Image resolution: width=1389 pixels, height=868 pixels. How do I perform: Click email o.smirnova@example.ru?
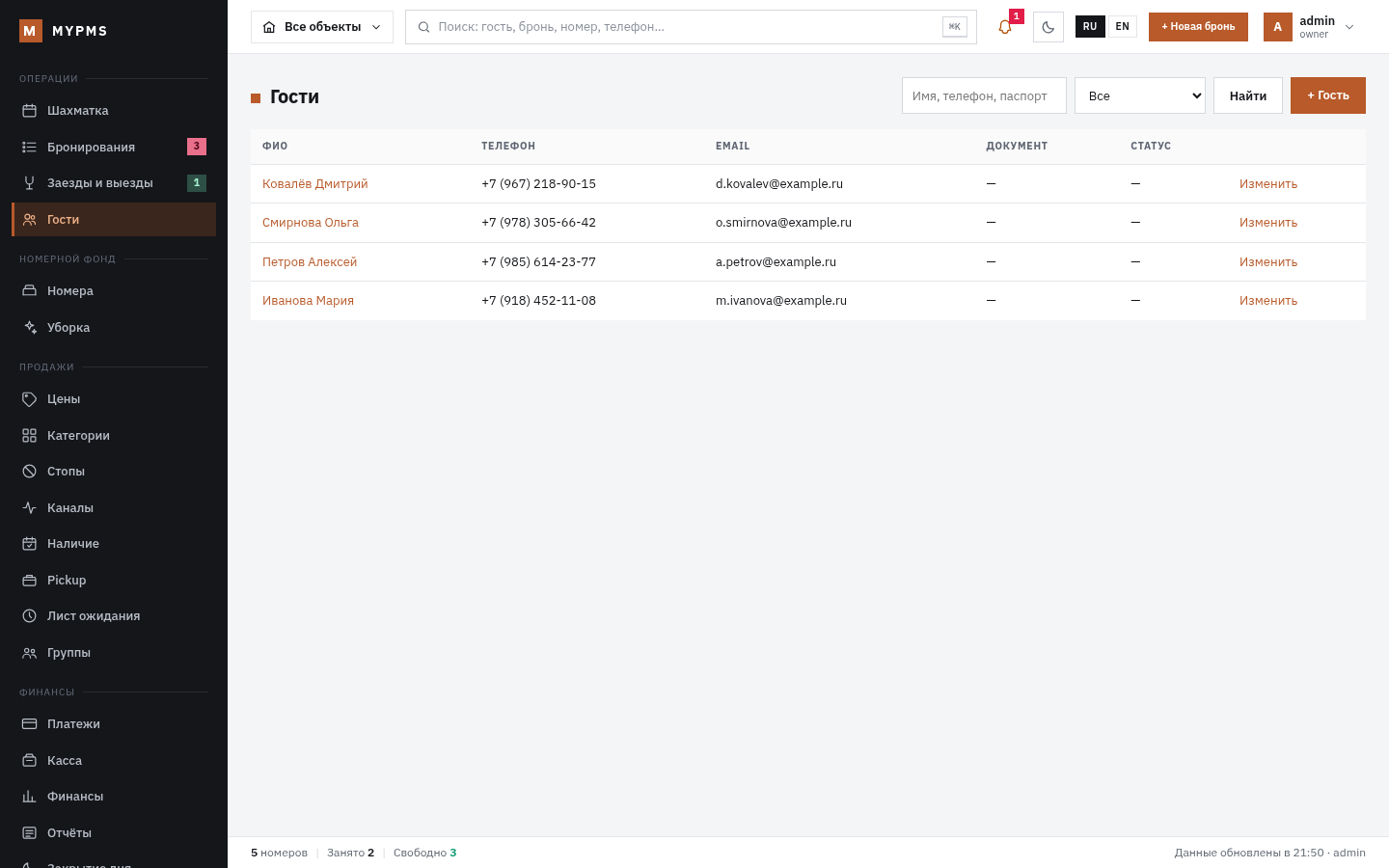tap(783, 223)
